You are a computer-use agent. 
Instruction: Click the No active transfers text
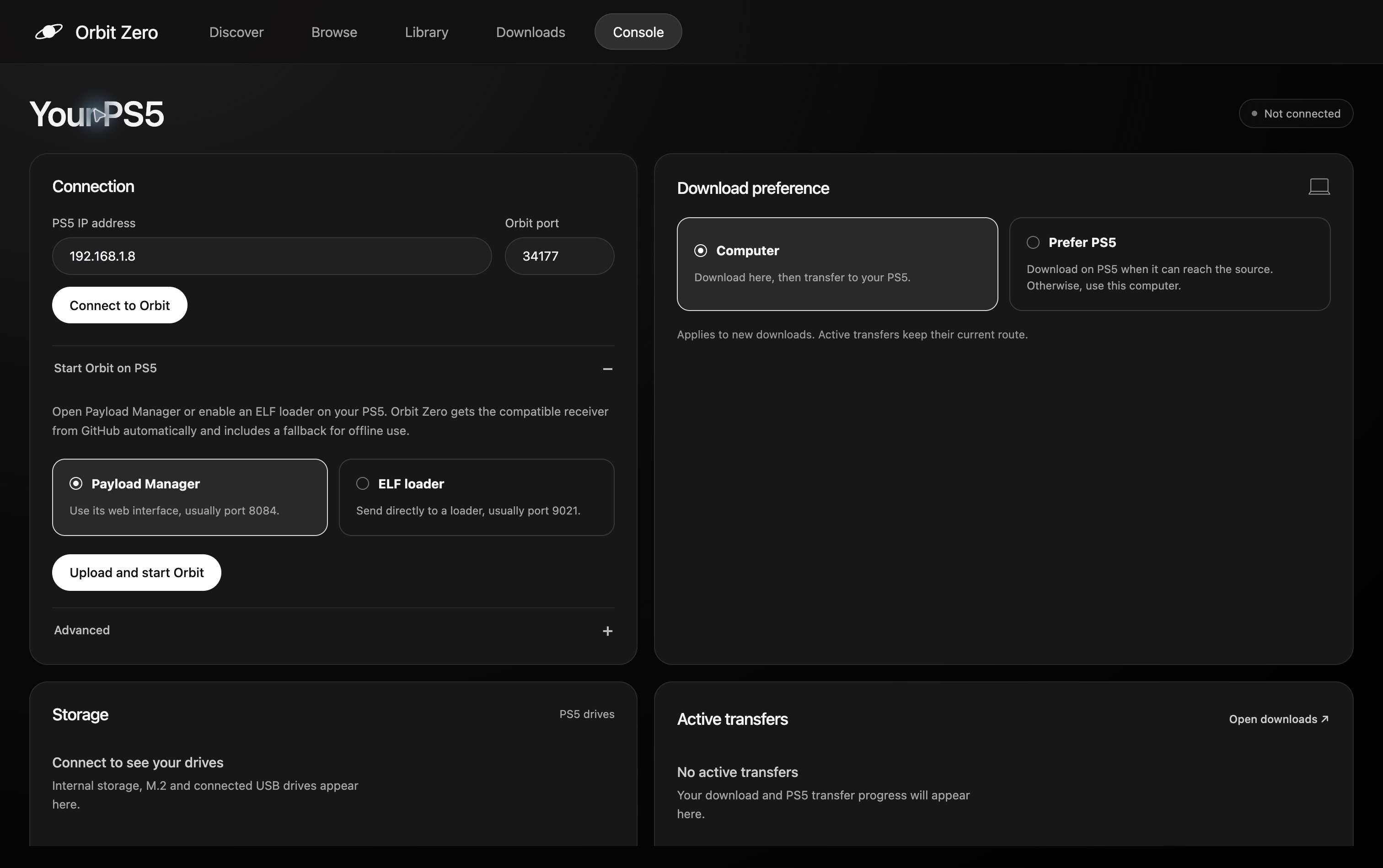[737, 772]
